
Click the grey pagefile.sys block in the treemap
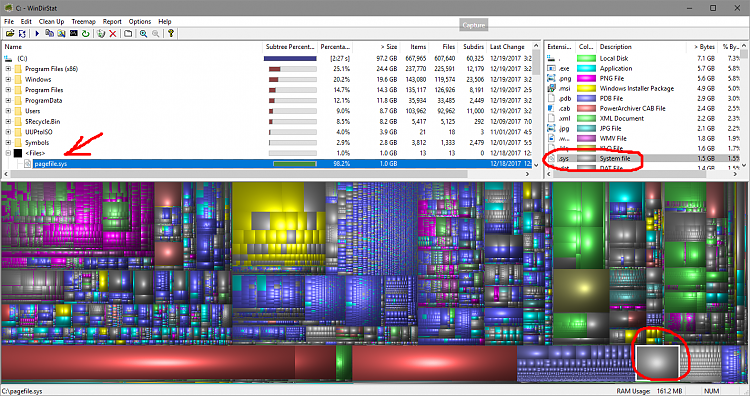click(x=658, y=362)
